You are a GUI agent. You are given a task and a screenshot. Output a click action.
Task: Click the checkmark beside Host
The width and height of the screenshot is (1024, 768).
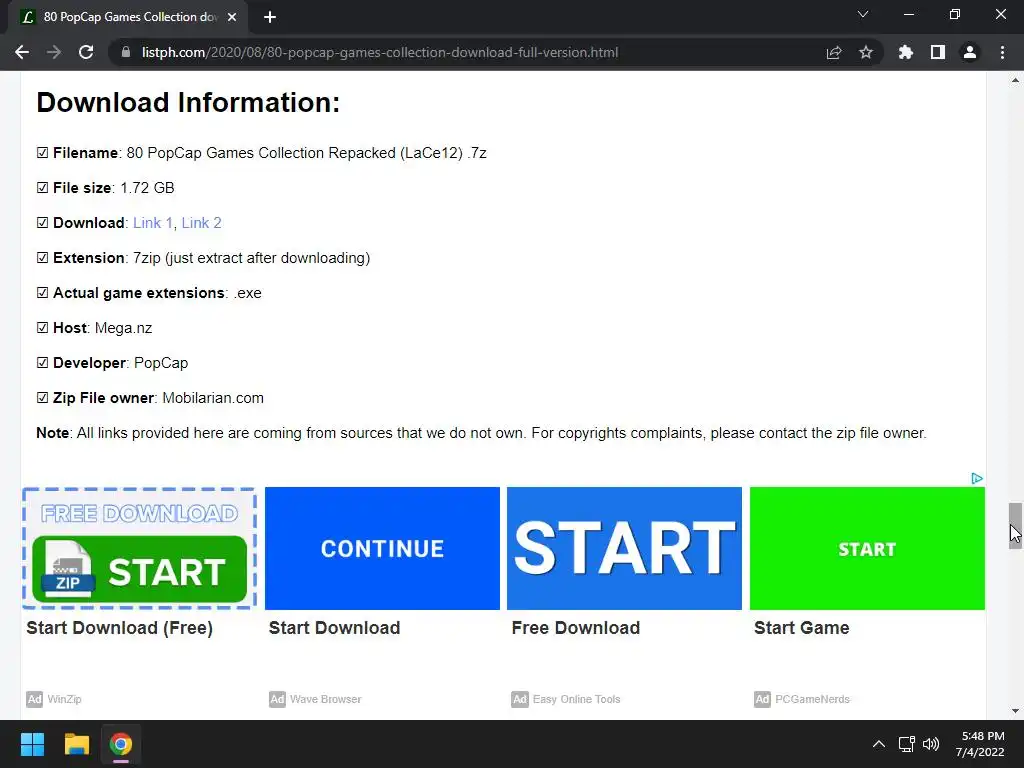(x=42, y=328)
